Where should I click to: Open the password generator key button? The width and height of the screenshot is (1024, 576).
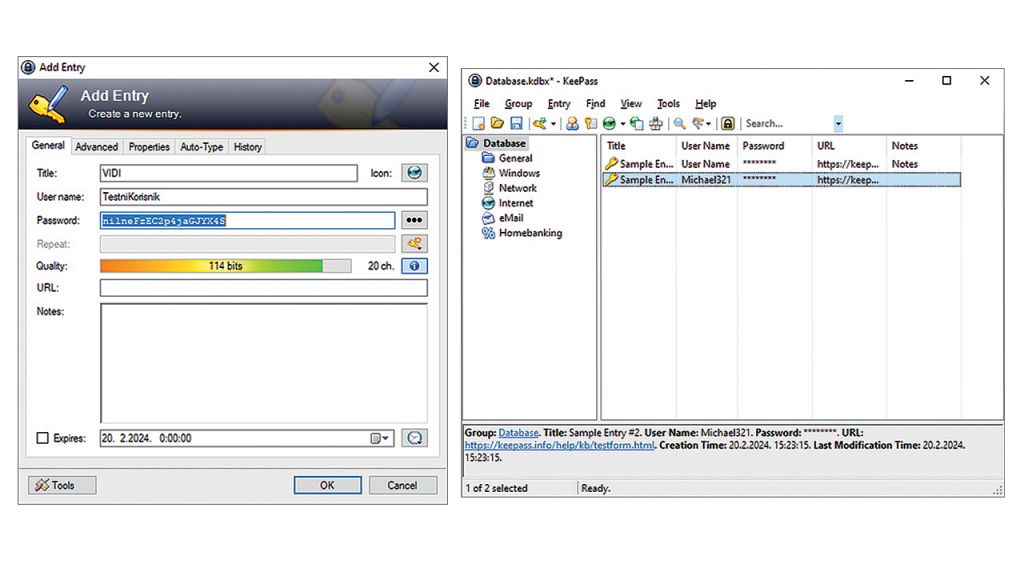[x=414, y=243]
